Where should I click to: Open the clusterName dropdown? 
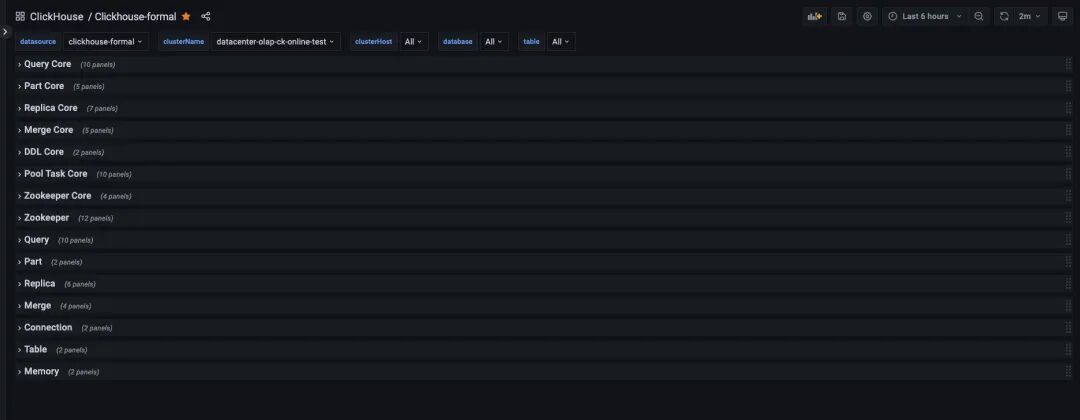coord(276,42)
